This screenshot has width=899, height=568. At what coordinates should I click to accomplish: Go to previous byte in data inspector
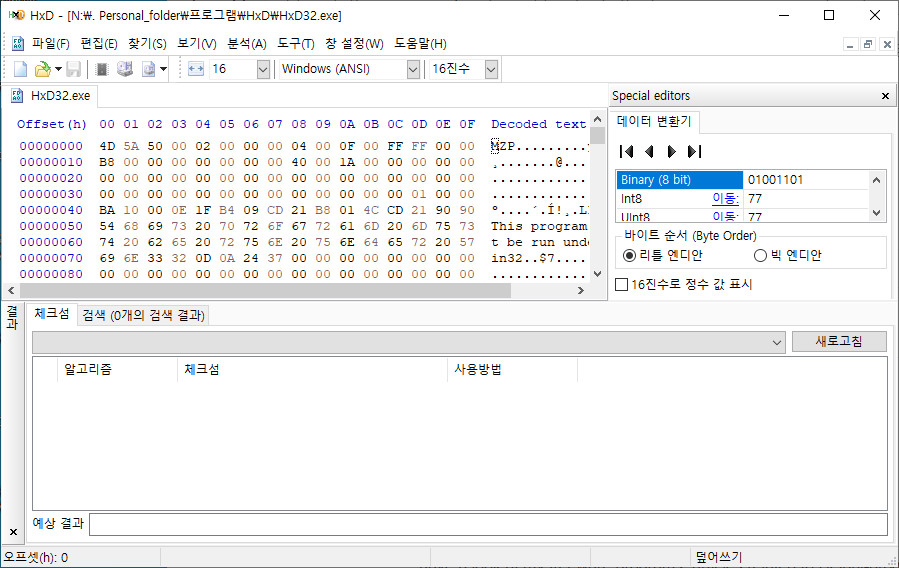(x=649, y=151)
